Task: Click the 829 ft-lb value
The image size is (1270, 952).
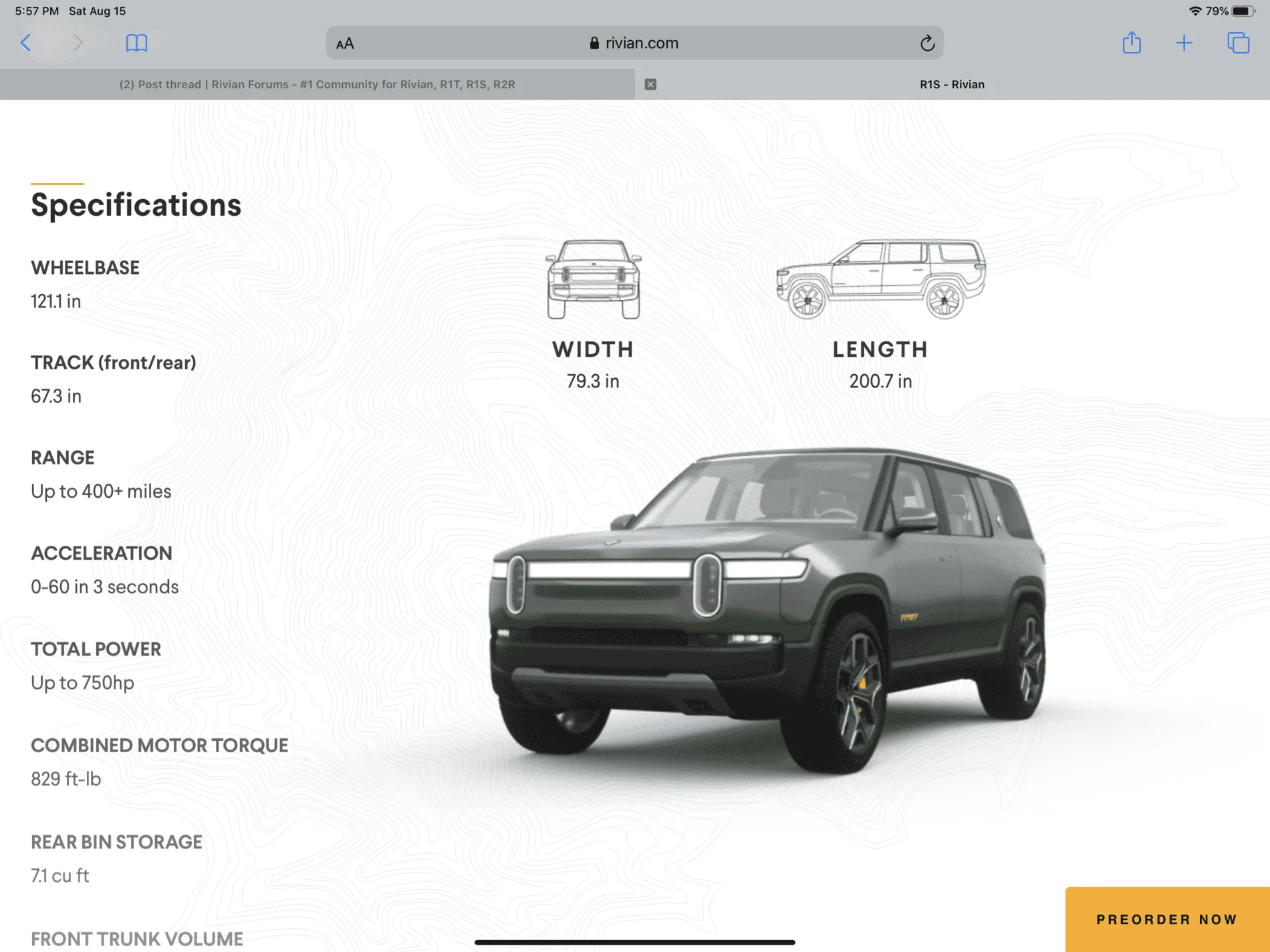Action: [66, 779]
